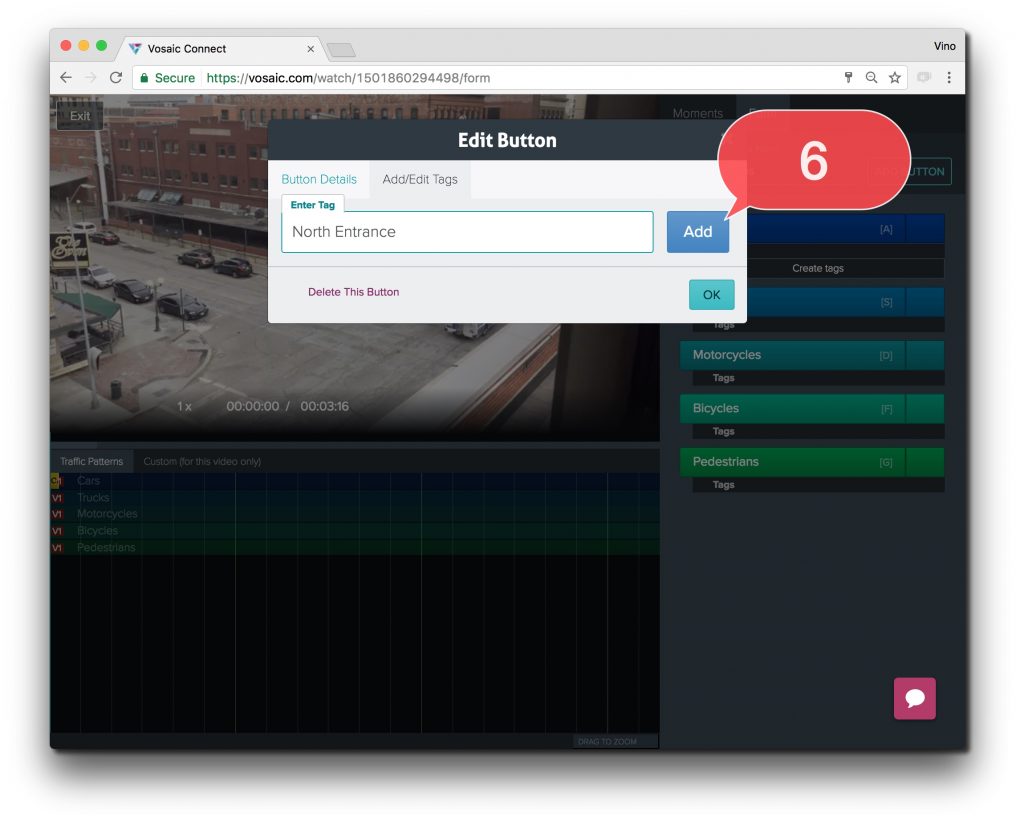1024x829 pixels.
Task: Click Create tags under the first button
Action: click(818, 268)
